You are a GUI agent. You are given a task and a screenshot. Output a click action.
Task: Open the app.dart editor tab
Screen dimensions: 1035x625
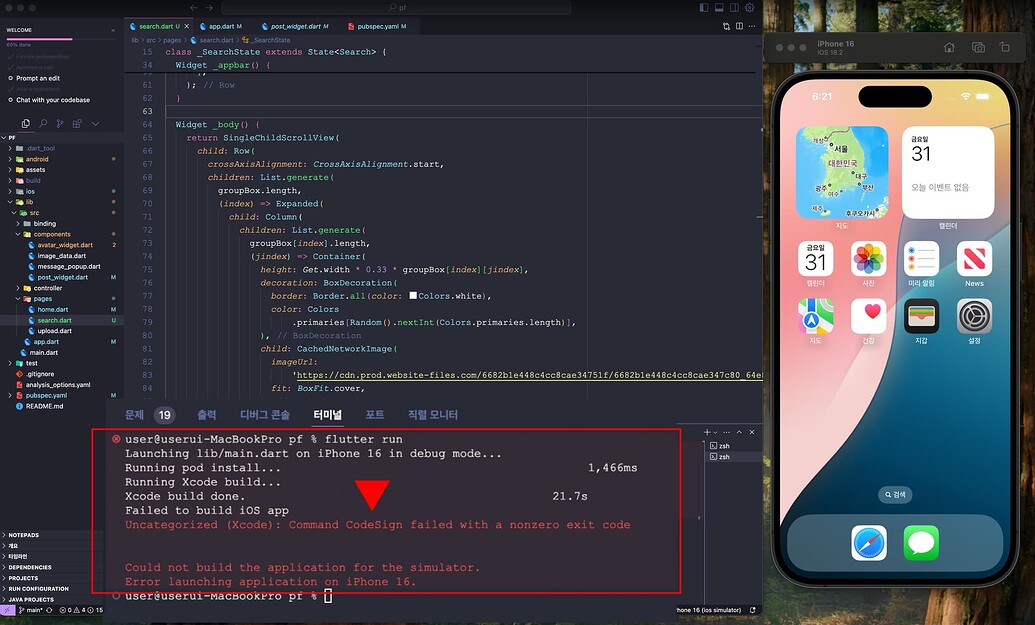[x=221, y=26]
